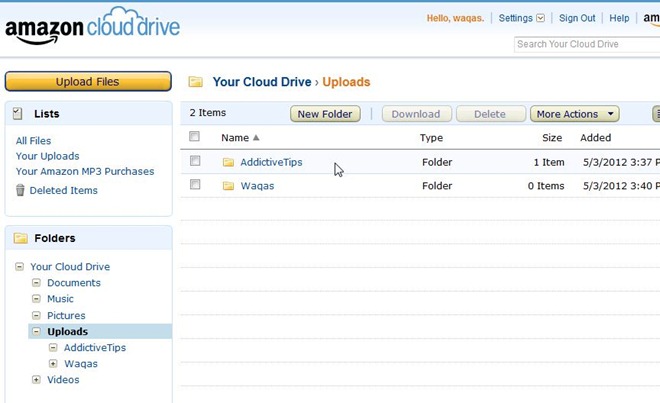Click the trash can icon for Deleted Items

(x=20, y=190)
